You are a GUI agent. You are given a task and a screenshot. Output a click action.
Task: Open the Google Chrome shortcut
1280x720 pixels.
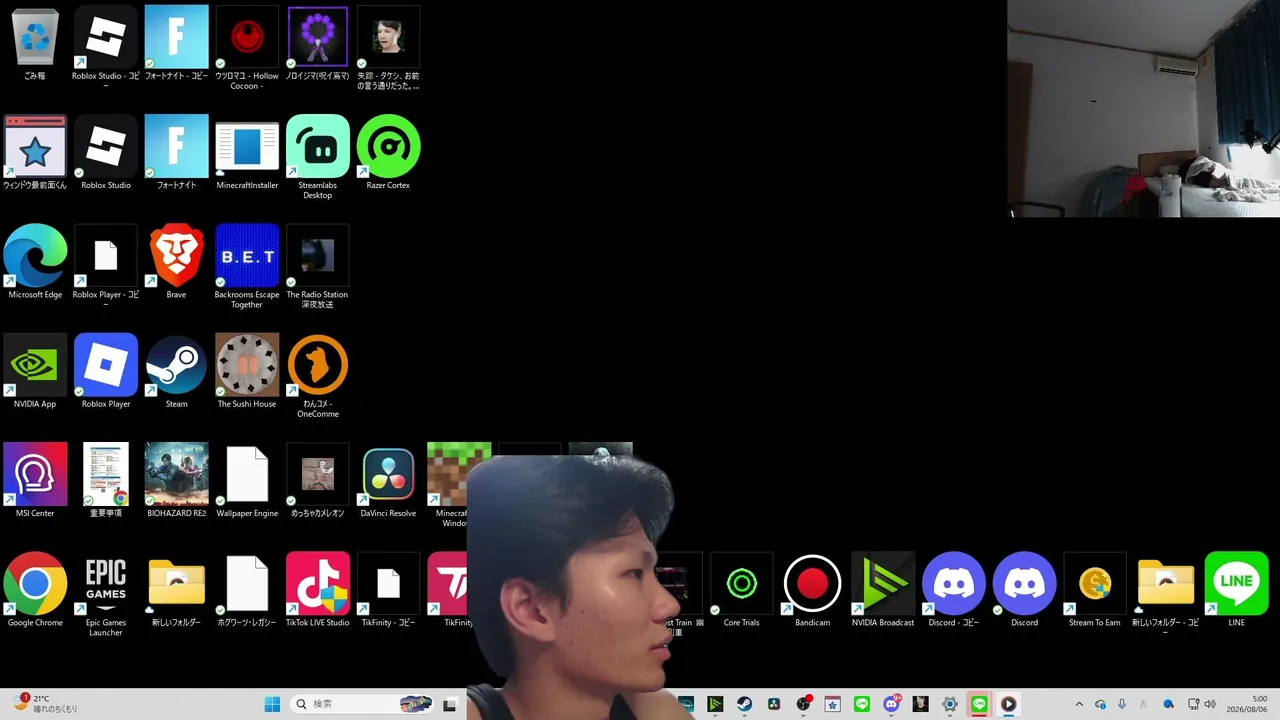coord(35,589)
